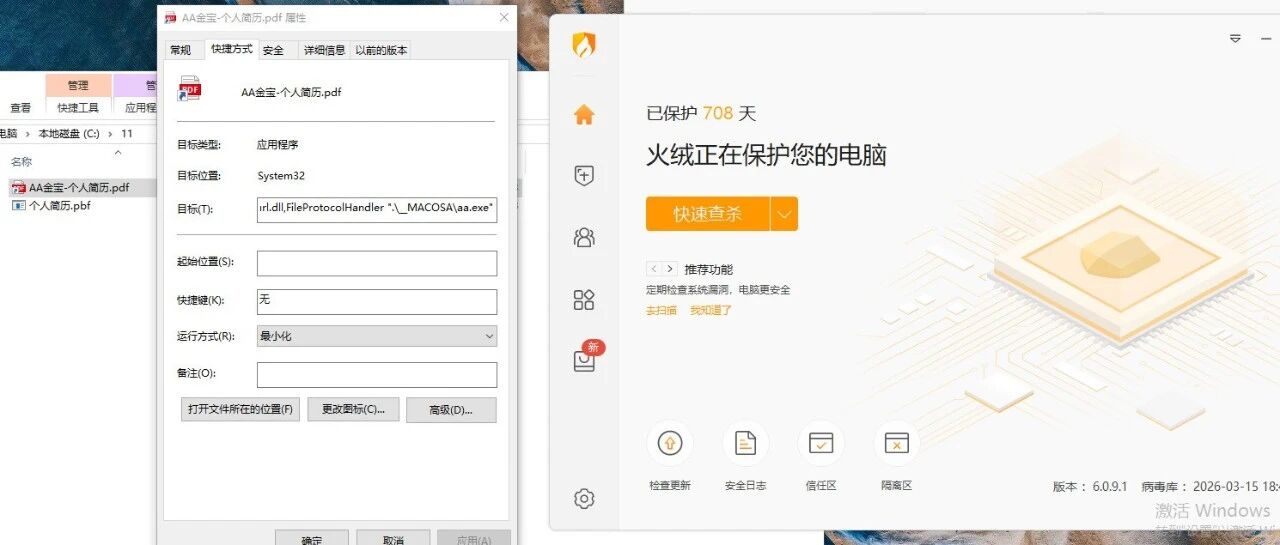1280x545 pixels.
Task: Click 检查更新 update icon
Action: (x=669, y=443)
